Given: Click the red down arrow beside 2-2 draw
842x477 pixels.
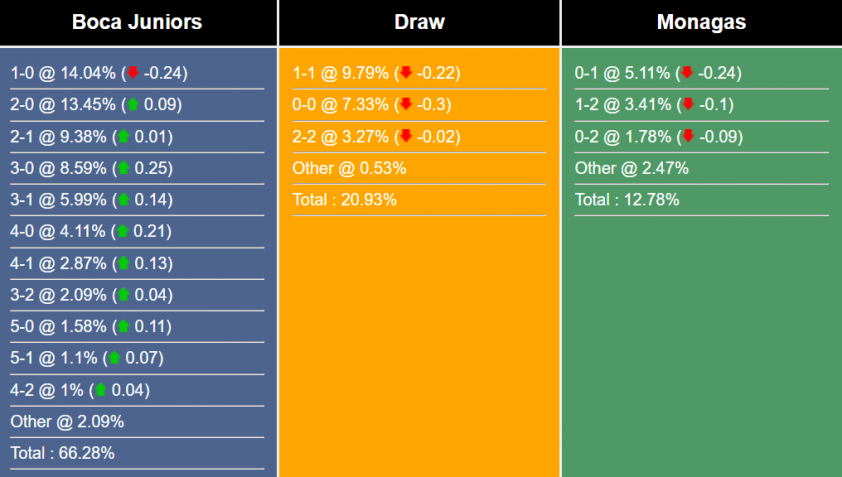Looking at the screenshot, I should 406,136.
